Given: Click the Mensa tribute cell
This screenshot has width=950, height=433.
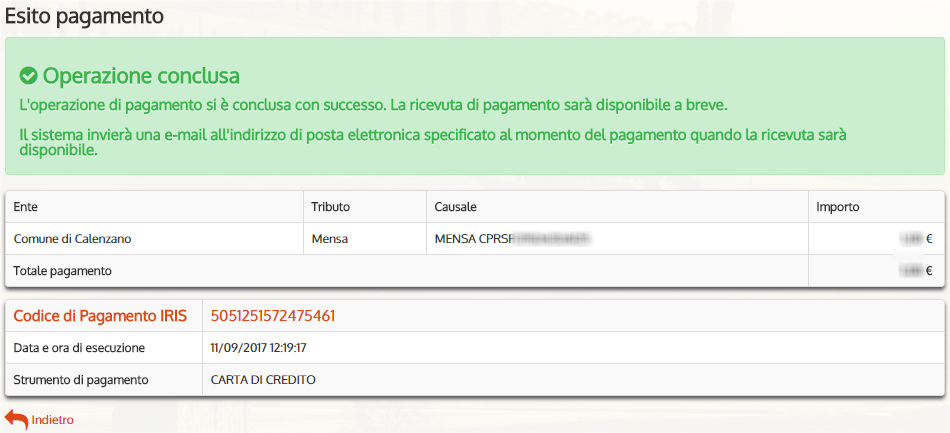Looking at the screenshot, I should (330, 239).
